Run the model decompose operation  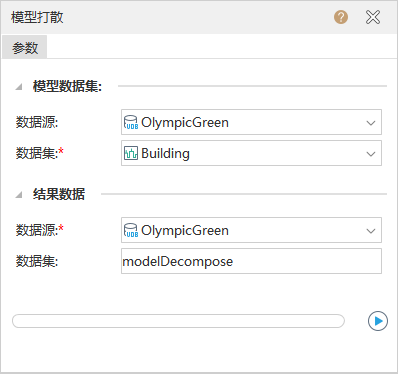click(x=378, y=321)
